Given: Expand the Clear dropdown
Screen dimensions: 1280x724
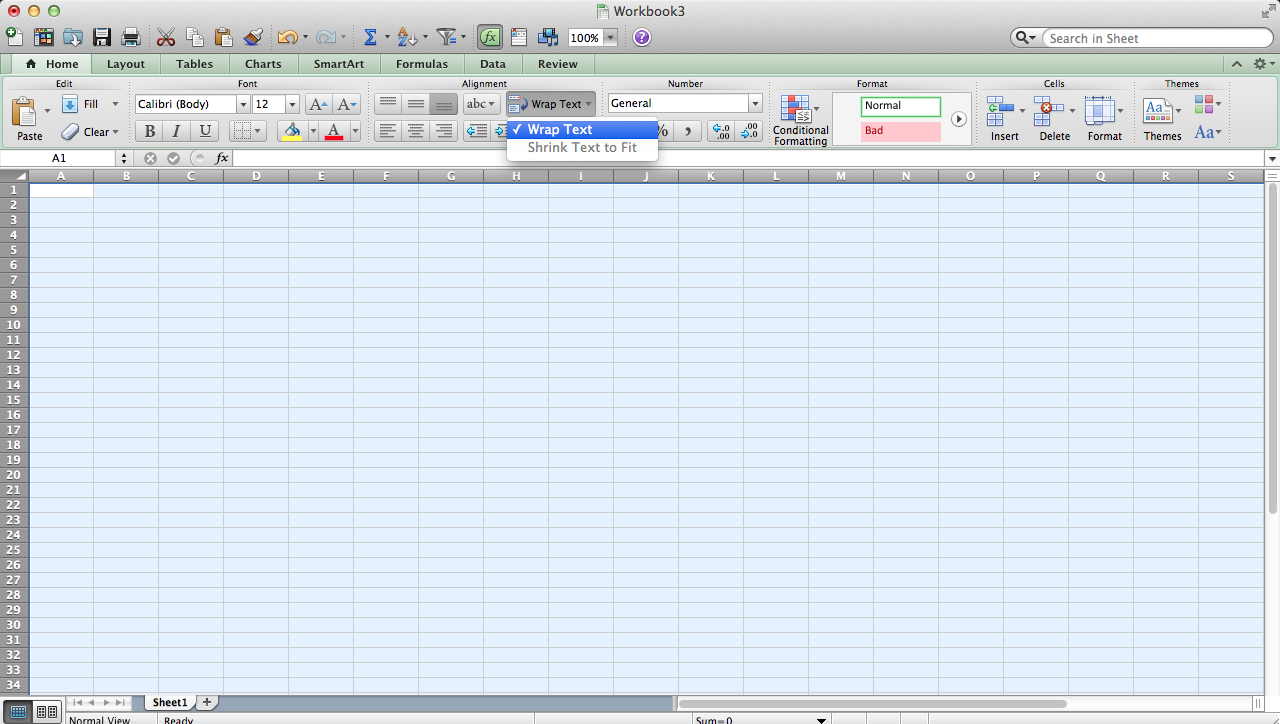Looking at the screenshot, I should [x=115, y=132].
